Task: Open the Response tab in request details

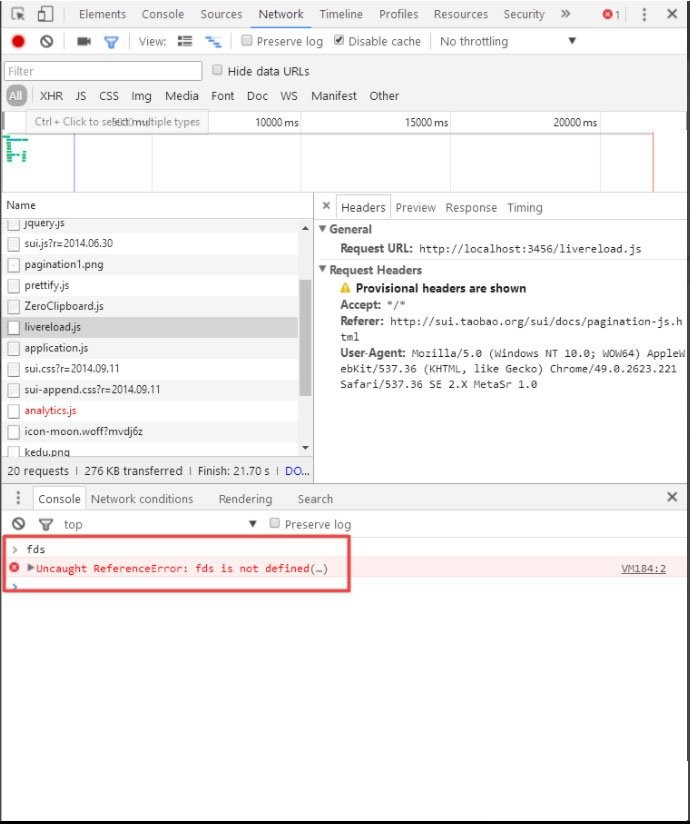Action: tap(470, 207)
